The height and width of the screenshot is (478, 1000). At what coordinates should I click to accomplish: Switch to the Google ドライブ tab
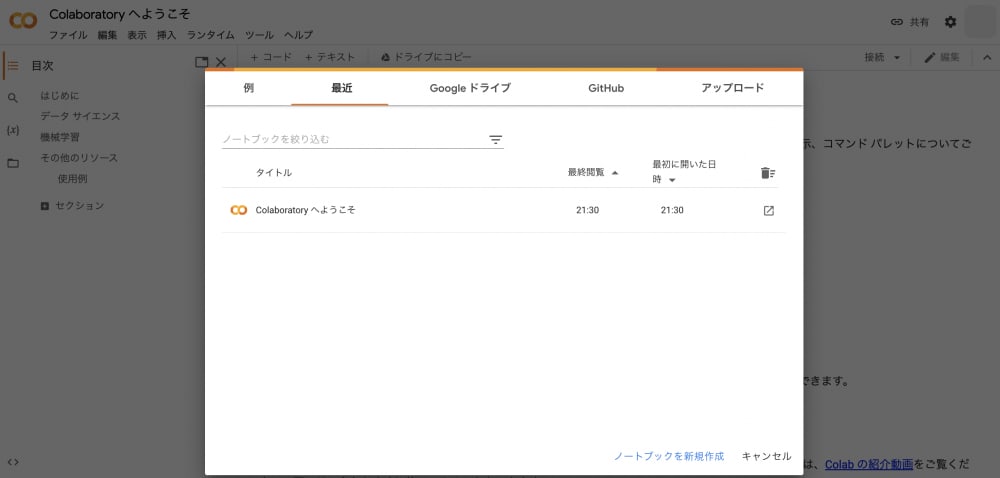[470, 88]
